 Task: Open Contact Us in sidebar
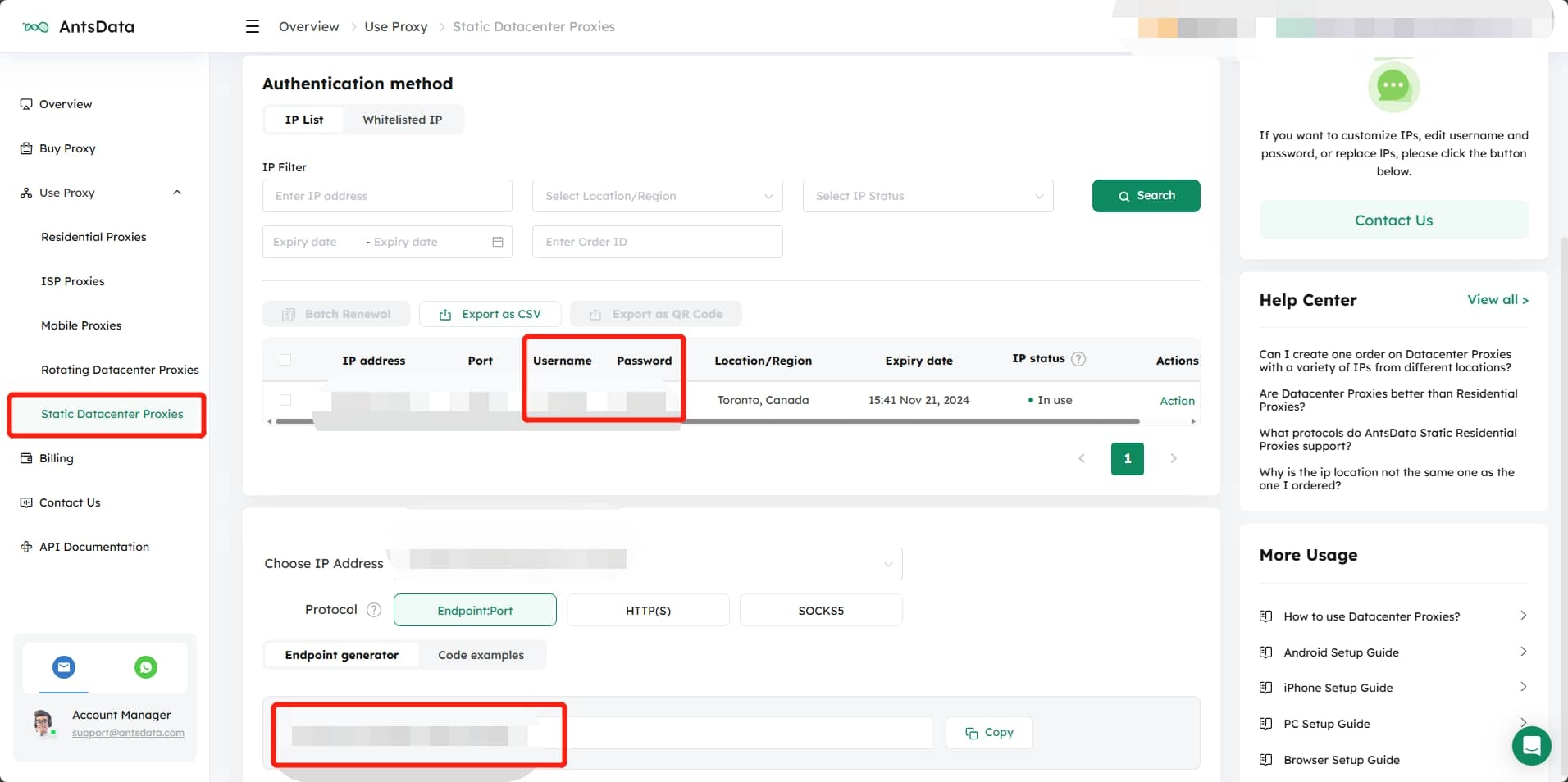point(70,502)
